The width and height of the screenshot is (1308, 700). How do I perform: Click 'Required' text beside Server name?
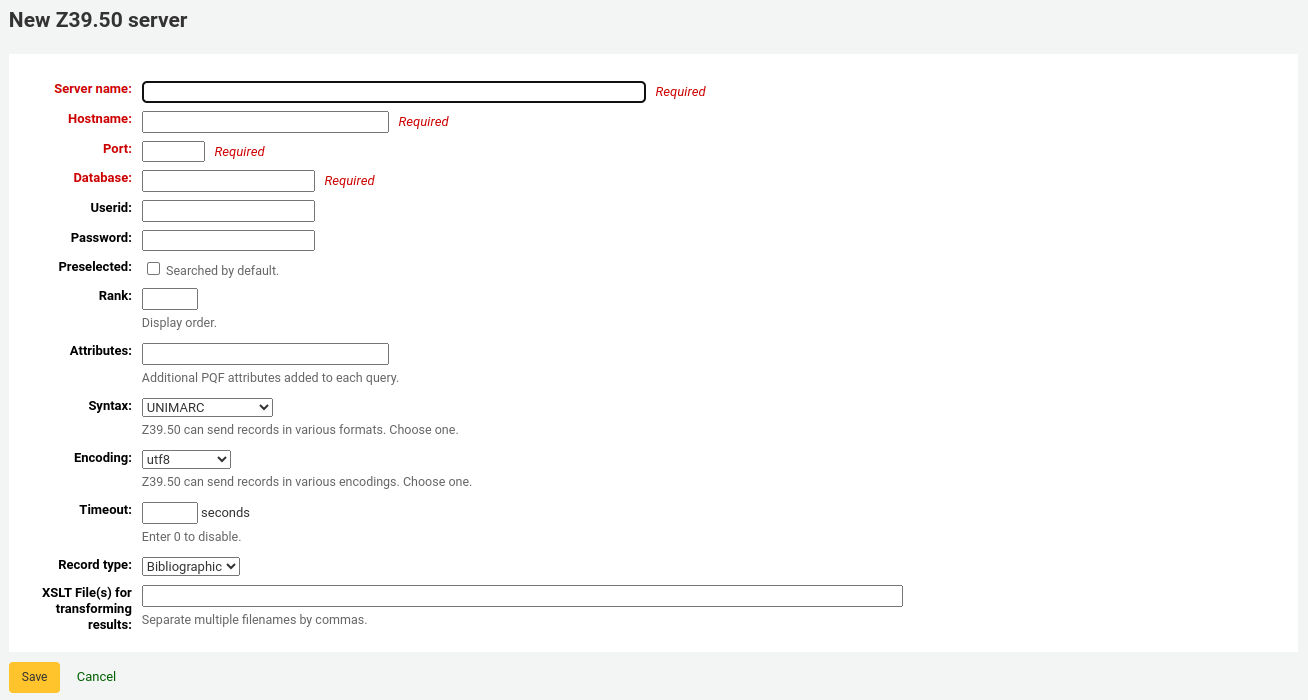click(x=680, y=92)
